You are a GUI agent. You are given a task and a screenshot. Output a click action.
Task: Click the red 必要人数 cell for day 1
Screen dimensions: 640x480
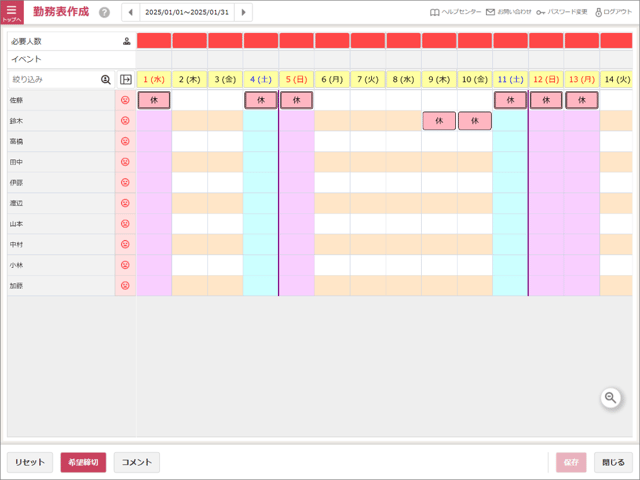pos(154,41)
